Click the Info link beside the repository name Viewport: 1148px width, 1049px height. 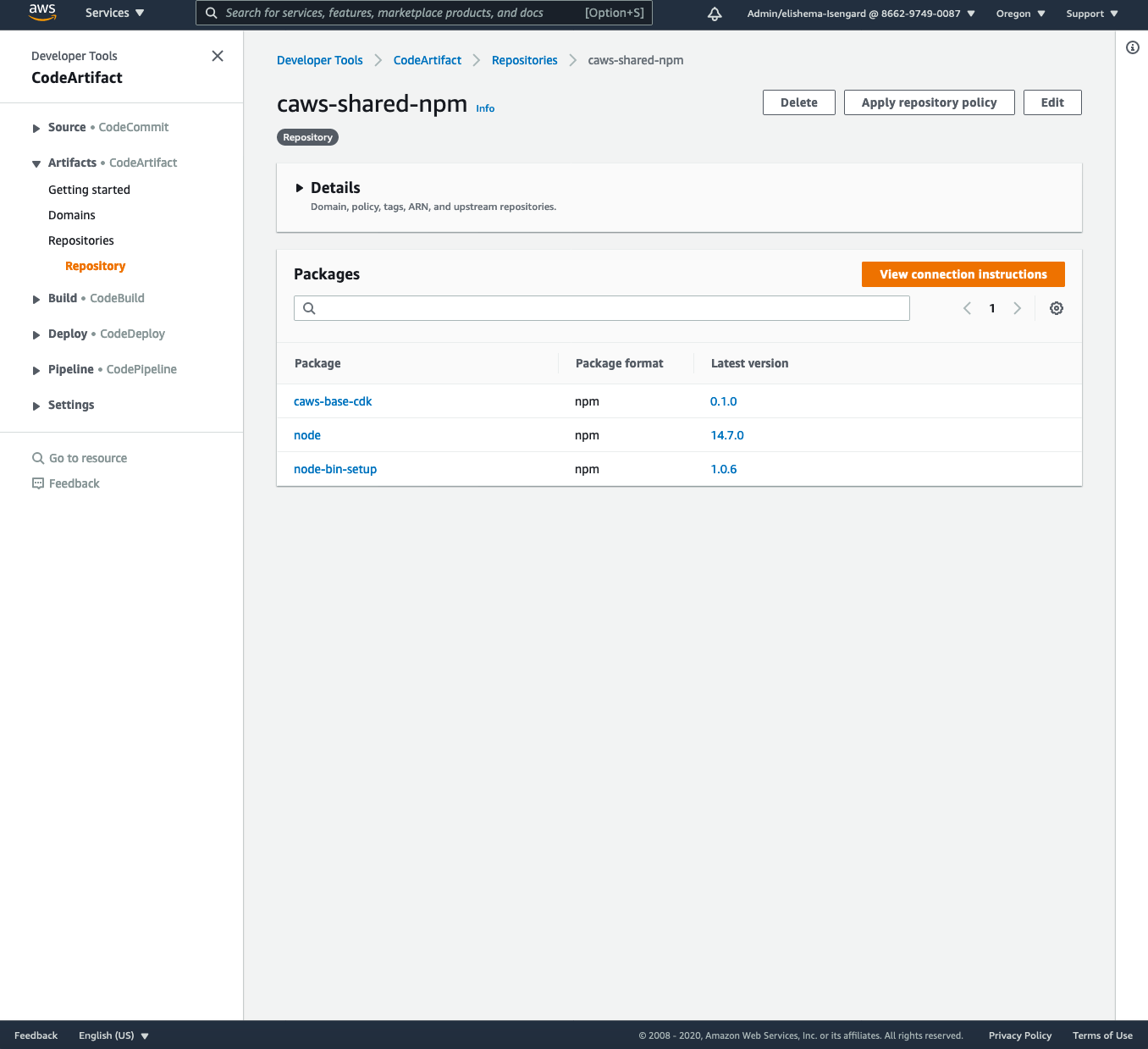coord(485,108)
